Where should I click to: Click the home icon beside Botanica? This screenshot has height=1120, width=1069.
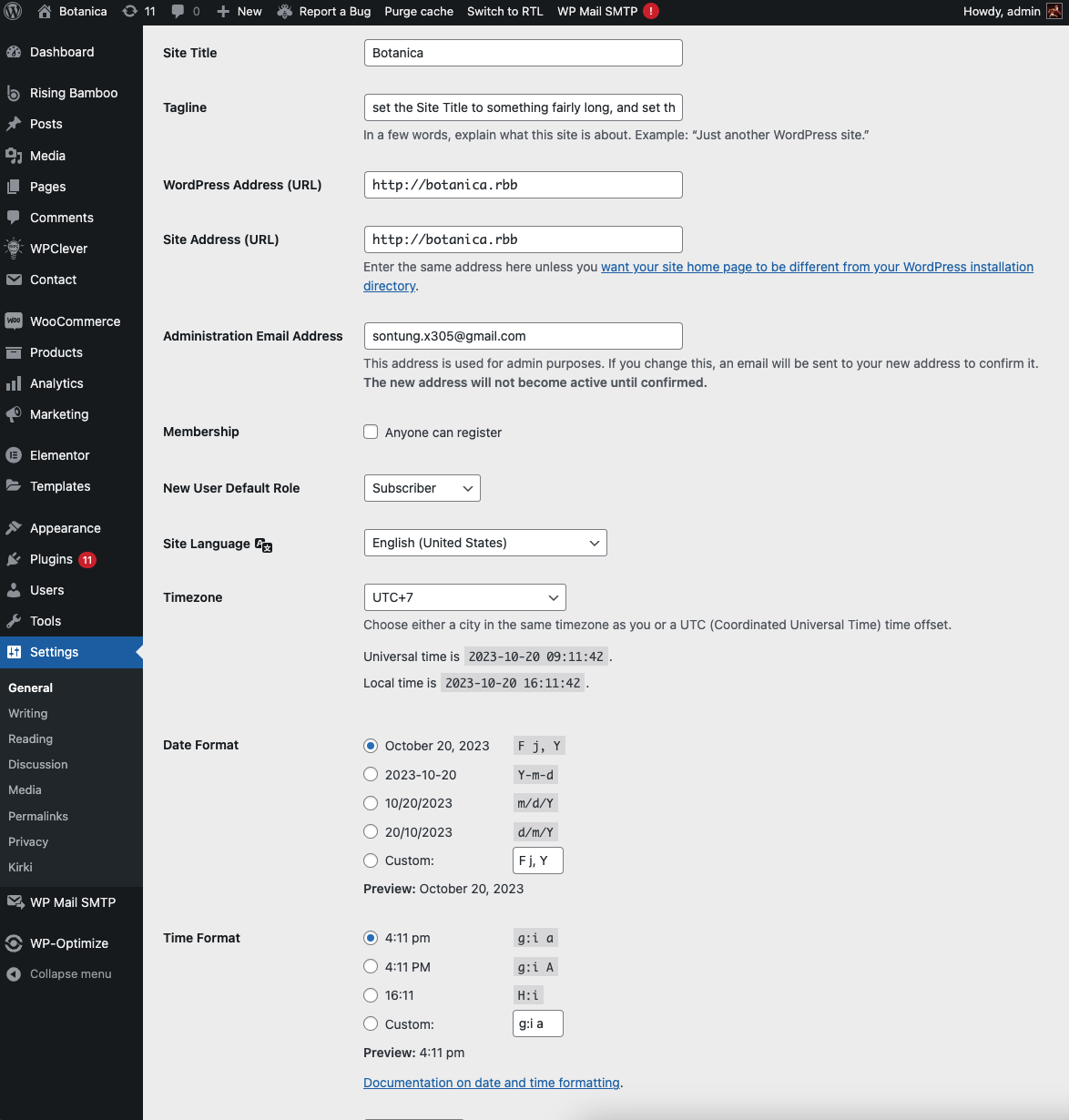click(45, 12)
